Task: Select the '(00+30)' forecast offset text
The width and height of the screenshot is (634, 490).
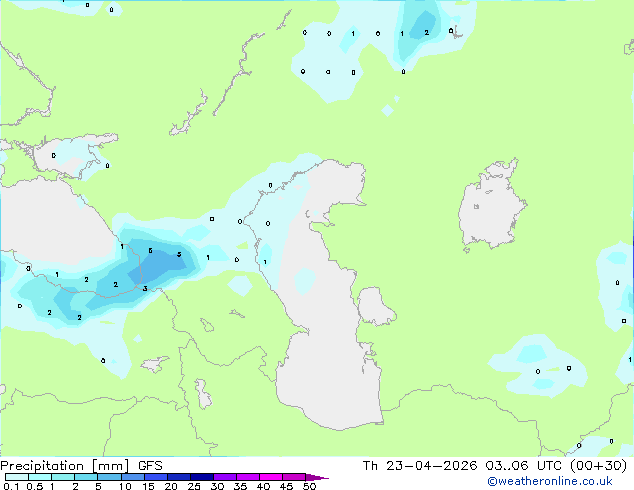Action: (598, 466)
